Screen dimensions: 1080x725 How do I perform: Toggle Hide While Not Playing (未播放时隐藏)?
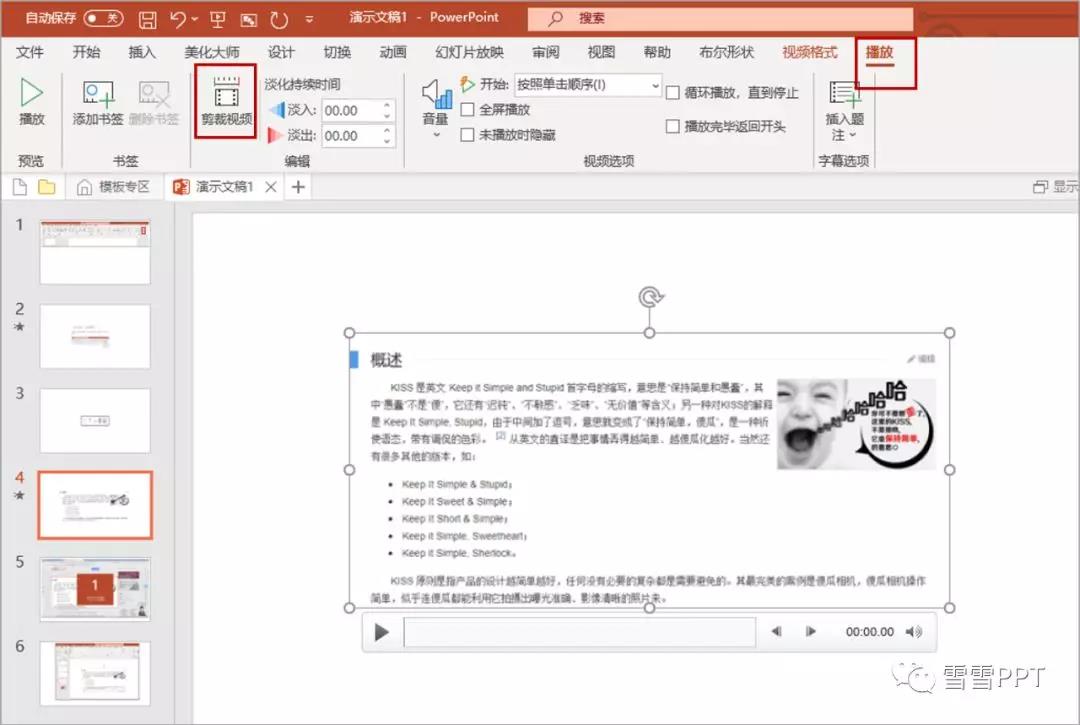point(467,135)
